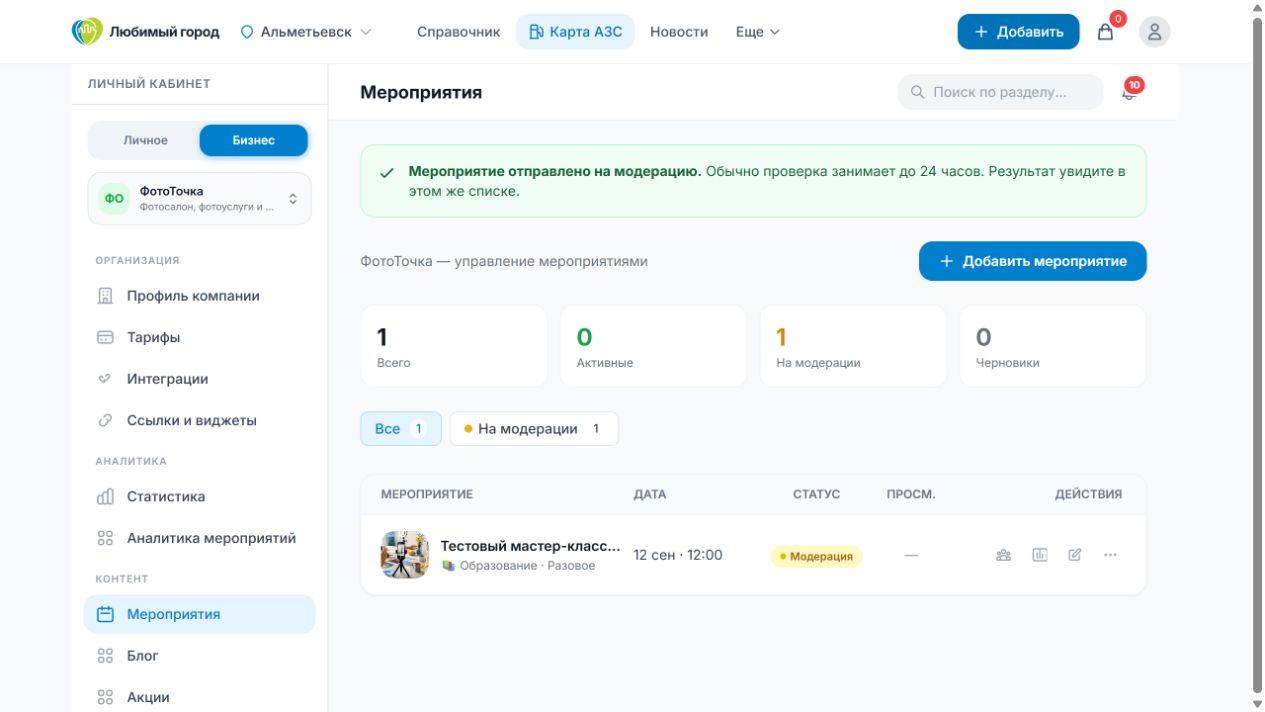Click the На модерации counter card
1265x712 pixels.
click(x=853, y=346)
